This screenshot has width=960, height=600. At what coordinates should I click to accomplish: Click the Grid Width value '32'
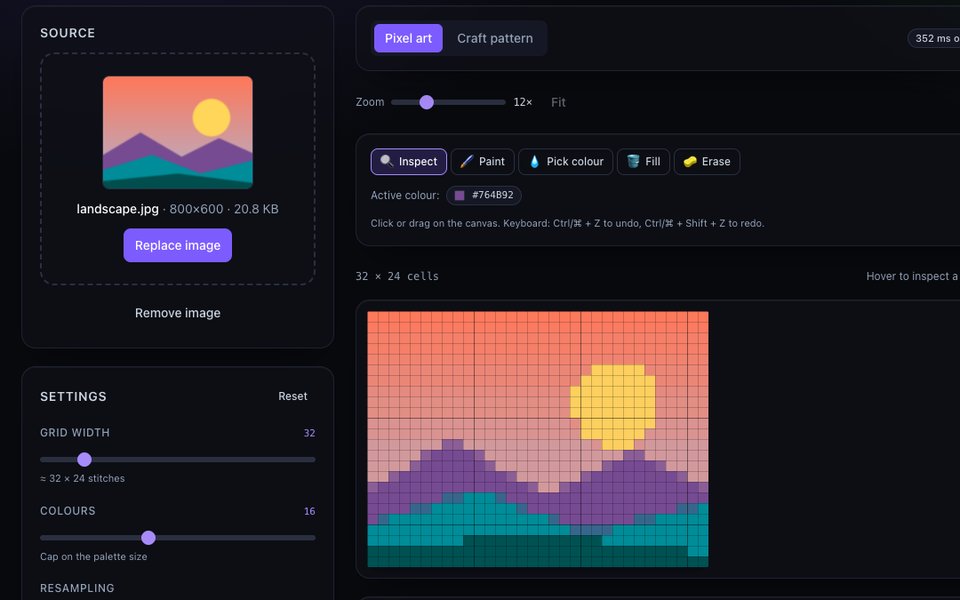[x=309, y=433]
